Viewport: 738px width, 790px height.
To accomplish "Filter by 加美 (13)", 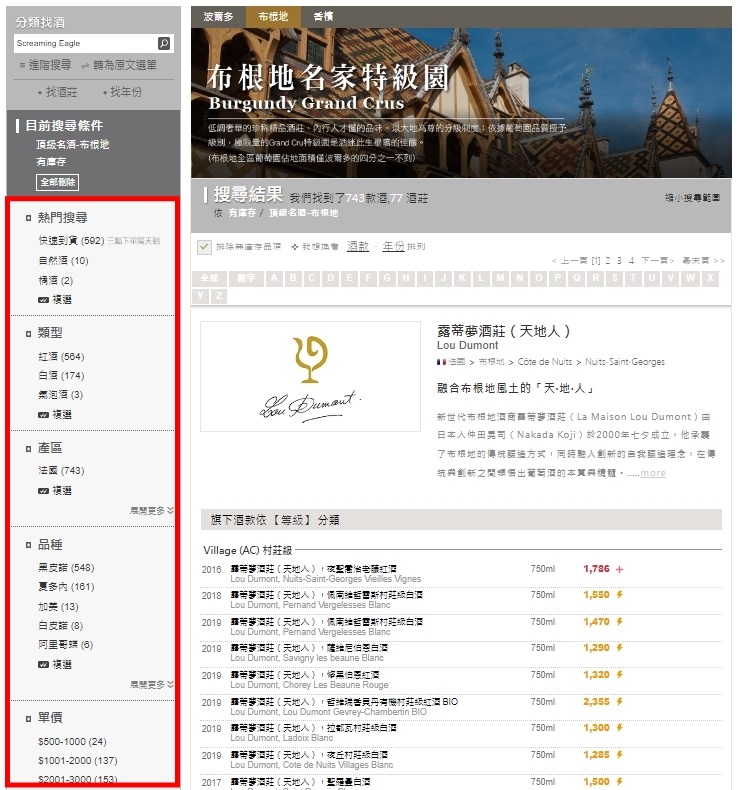I will (58, 607).
